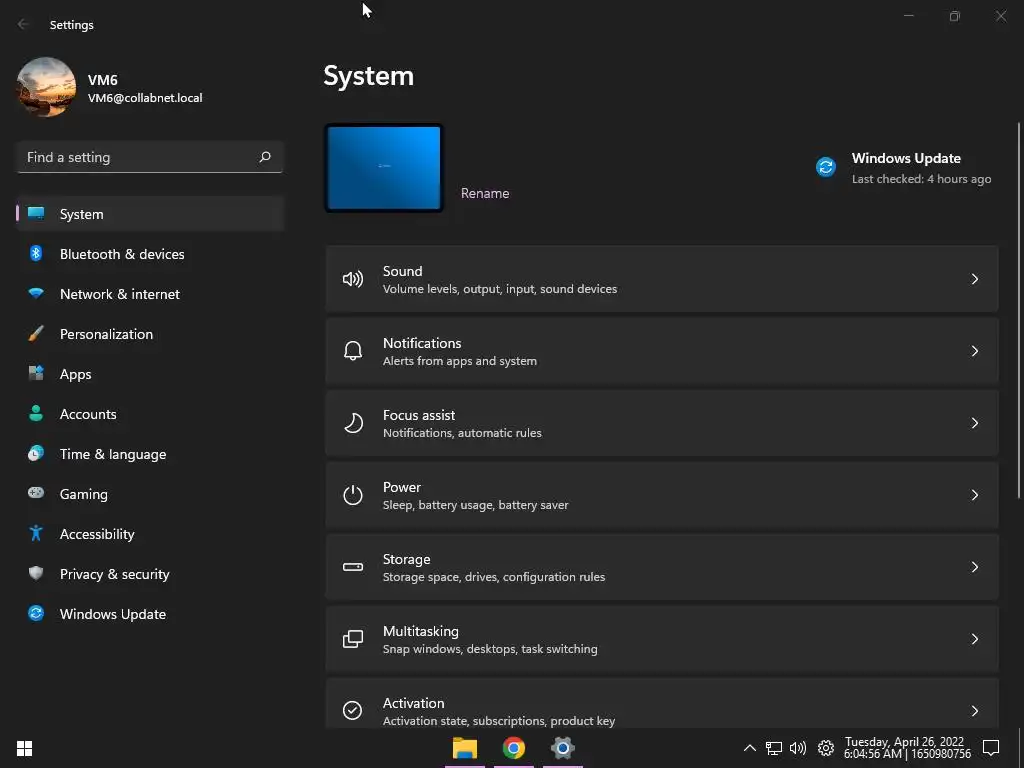Click "Activation state, subscriptions, product key" text
The width and height of the screenshot is (1024, 768).
(x=499, y=720)
